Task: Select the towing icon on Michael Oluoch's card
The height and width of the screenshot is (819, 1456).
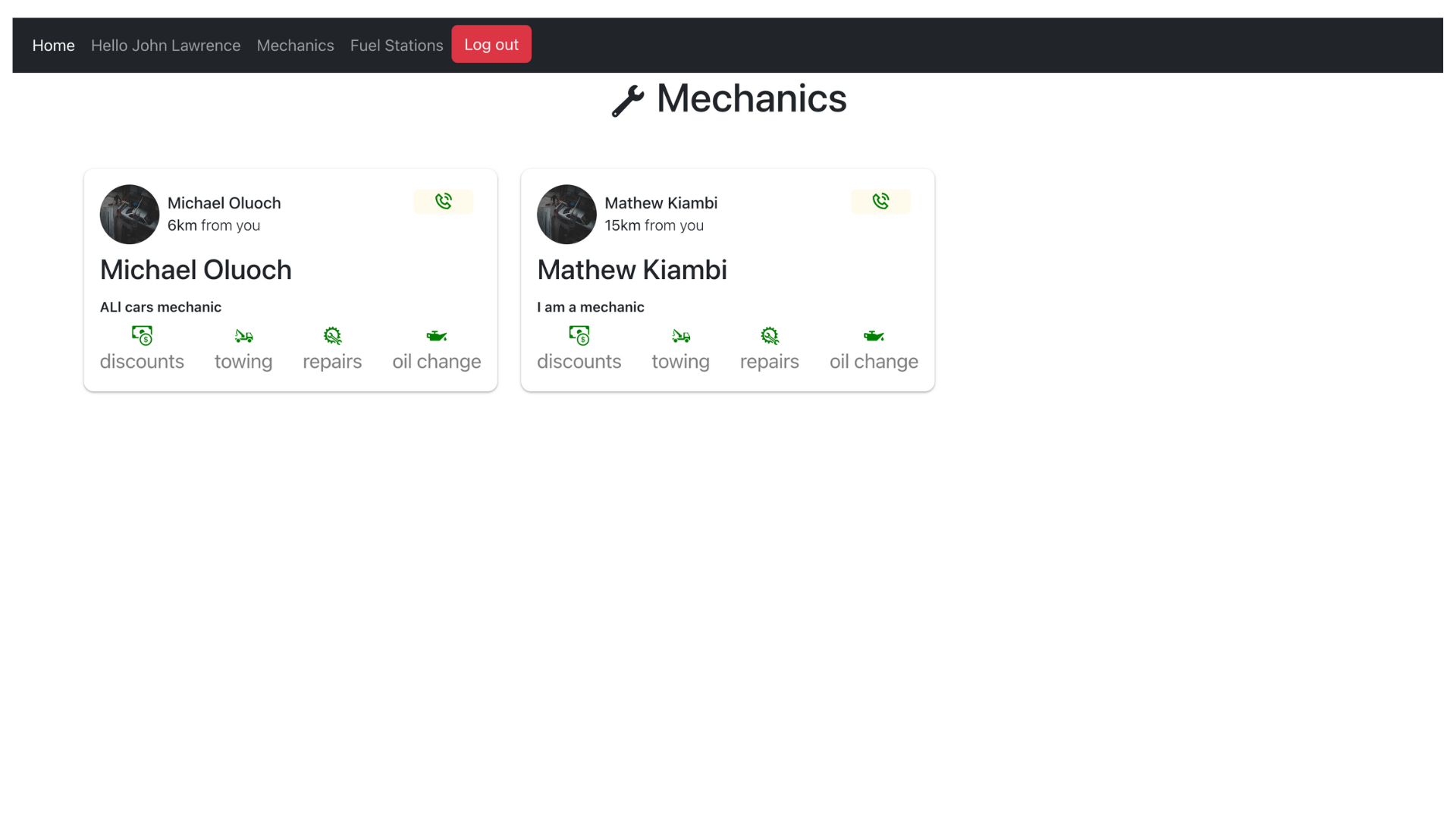Action: pyautogui.click(x=243, y=334)
